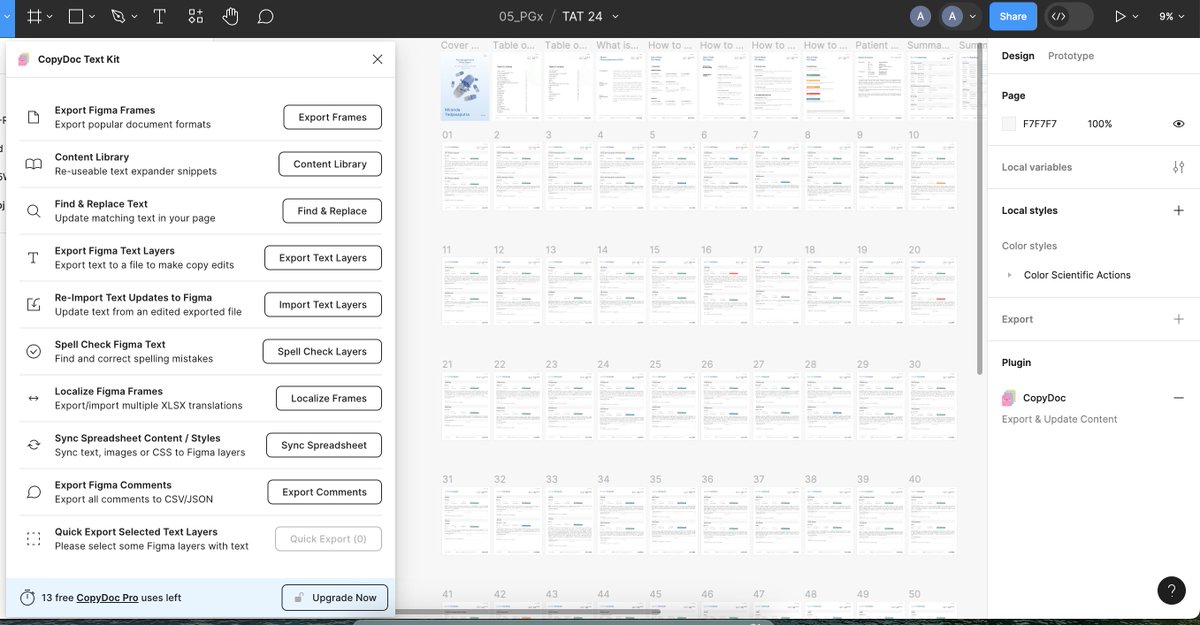Screen dimensions: 1200x625
Task: Toggle Dev Mode code switch
Action: click(x=1069, y=16)
